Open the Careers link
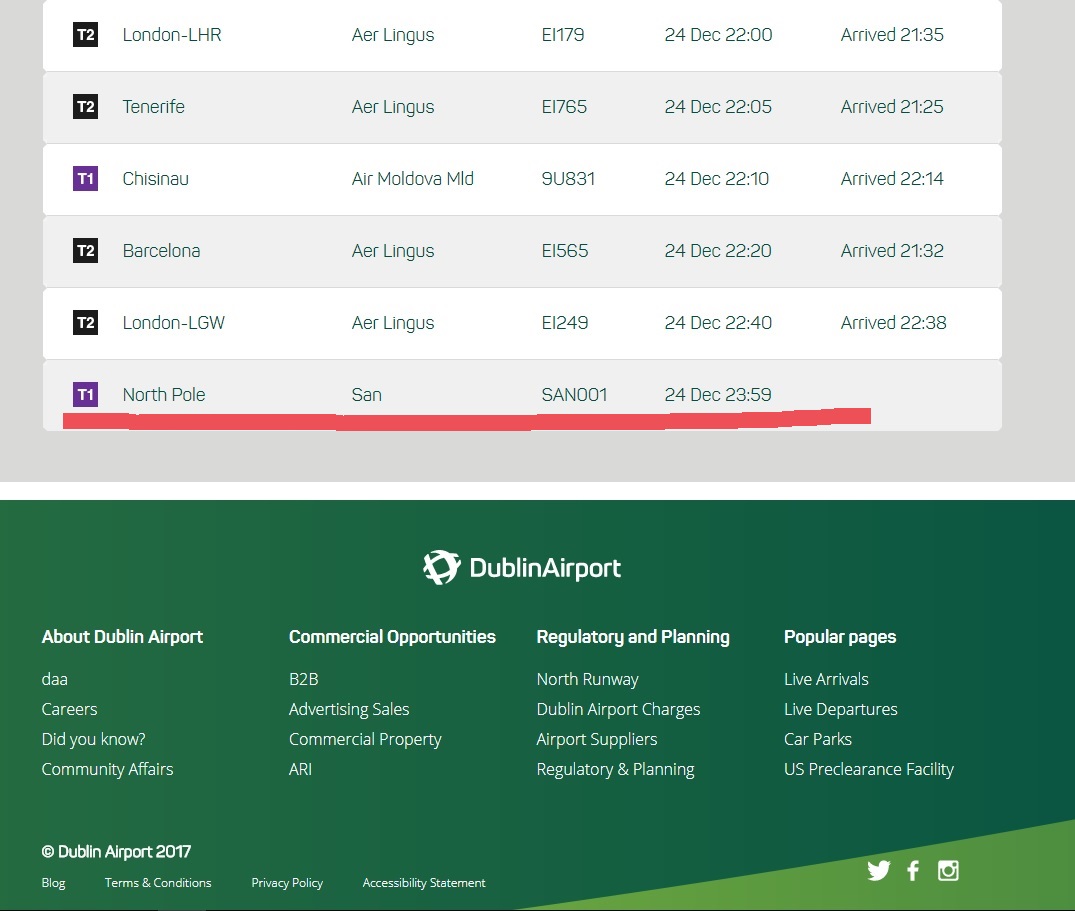 (x=69, y=709)
